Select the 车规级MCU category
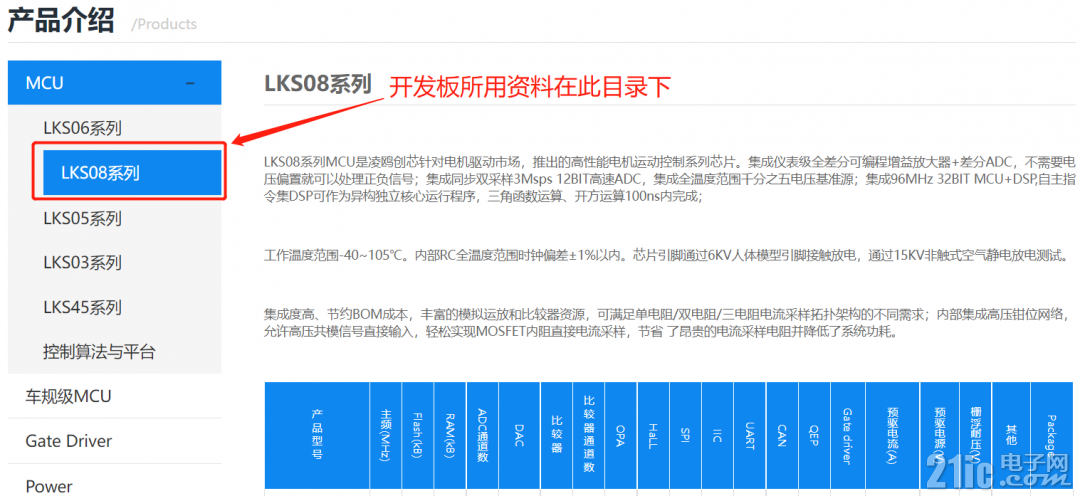The height and width of the screenshot is (496, 1080). click(x=68, y=396)
